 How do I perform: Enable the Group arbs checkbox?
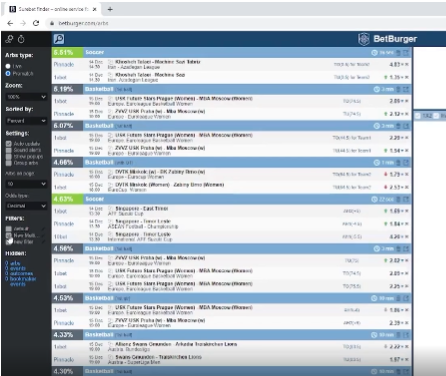pyautogui.click(x=9, y=163)
